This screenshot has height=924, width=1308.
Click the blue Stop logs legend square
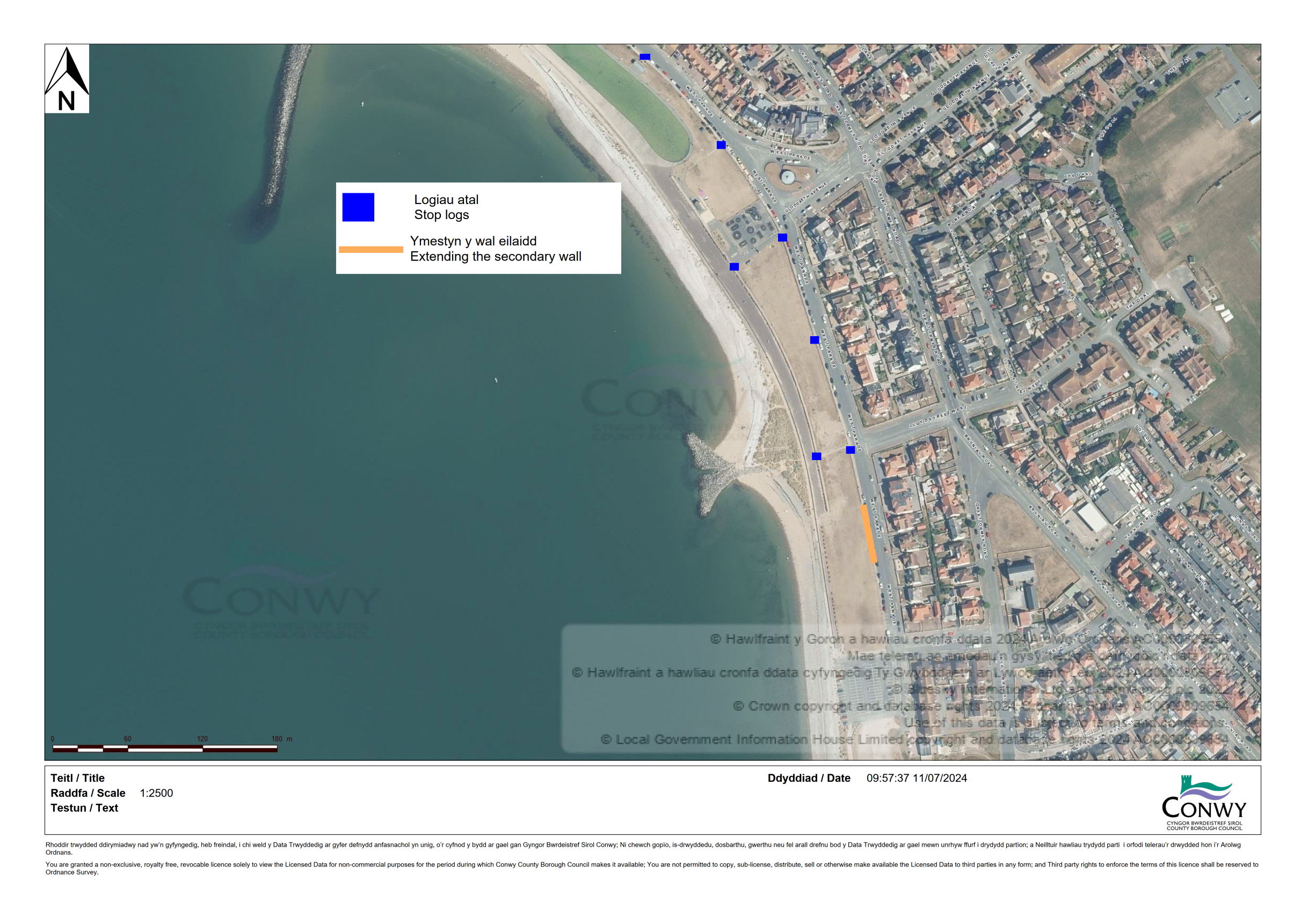point(358,207)
